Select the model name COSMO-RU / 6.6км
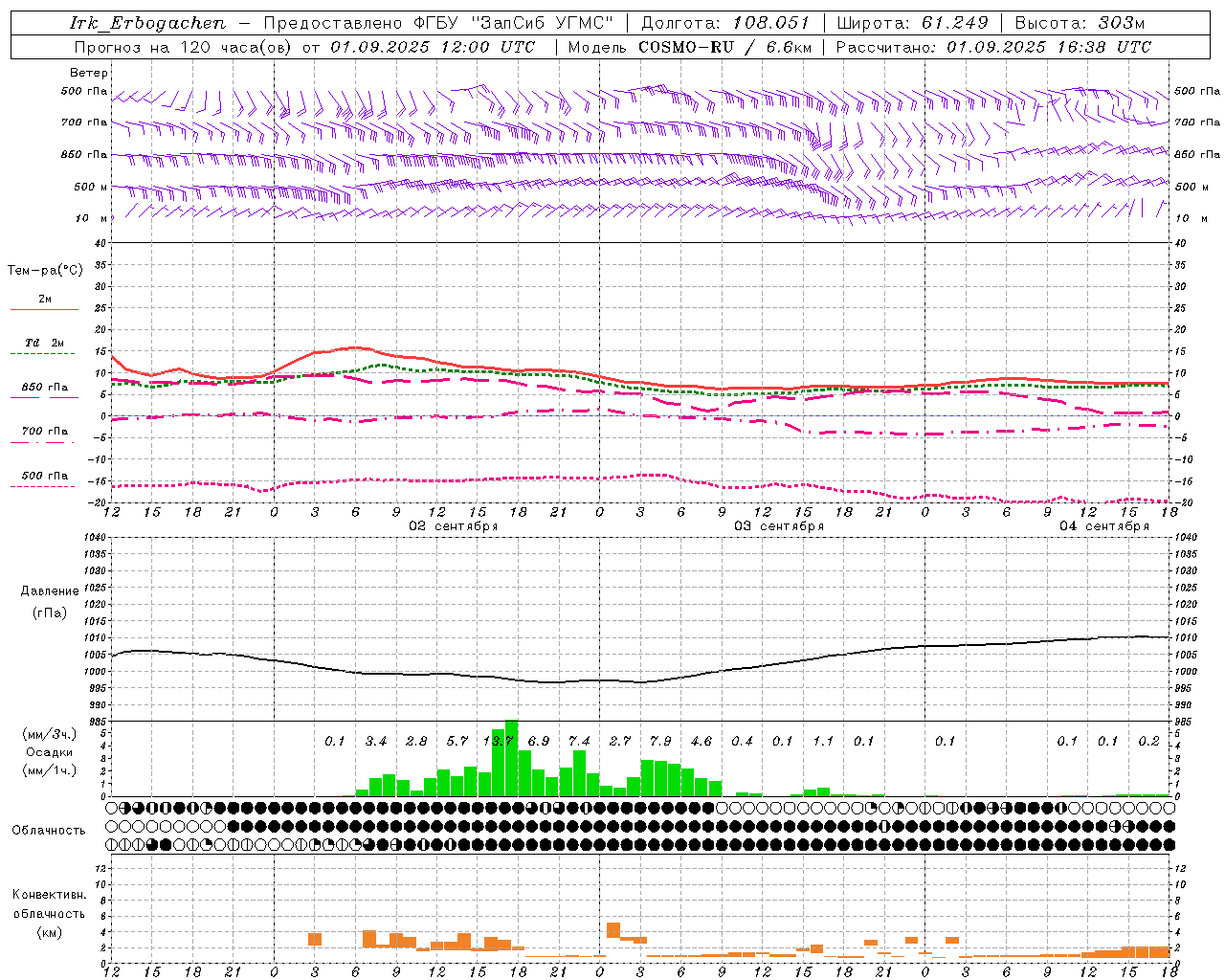Screen dimensions: 1225x980 (x=724, y=47)
